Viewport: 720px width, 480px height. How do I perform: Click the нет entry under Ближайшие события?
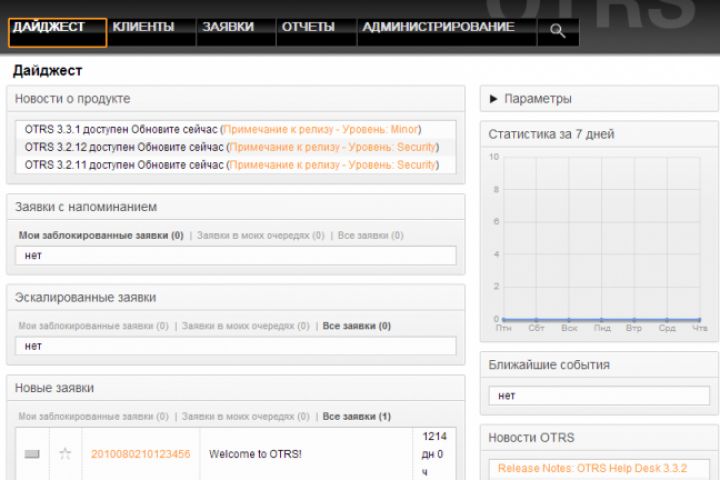click(x=599, y=395)
